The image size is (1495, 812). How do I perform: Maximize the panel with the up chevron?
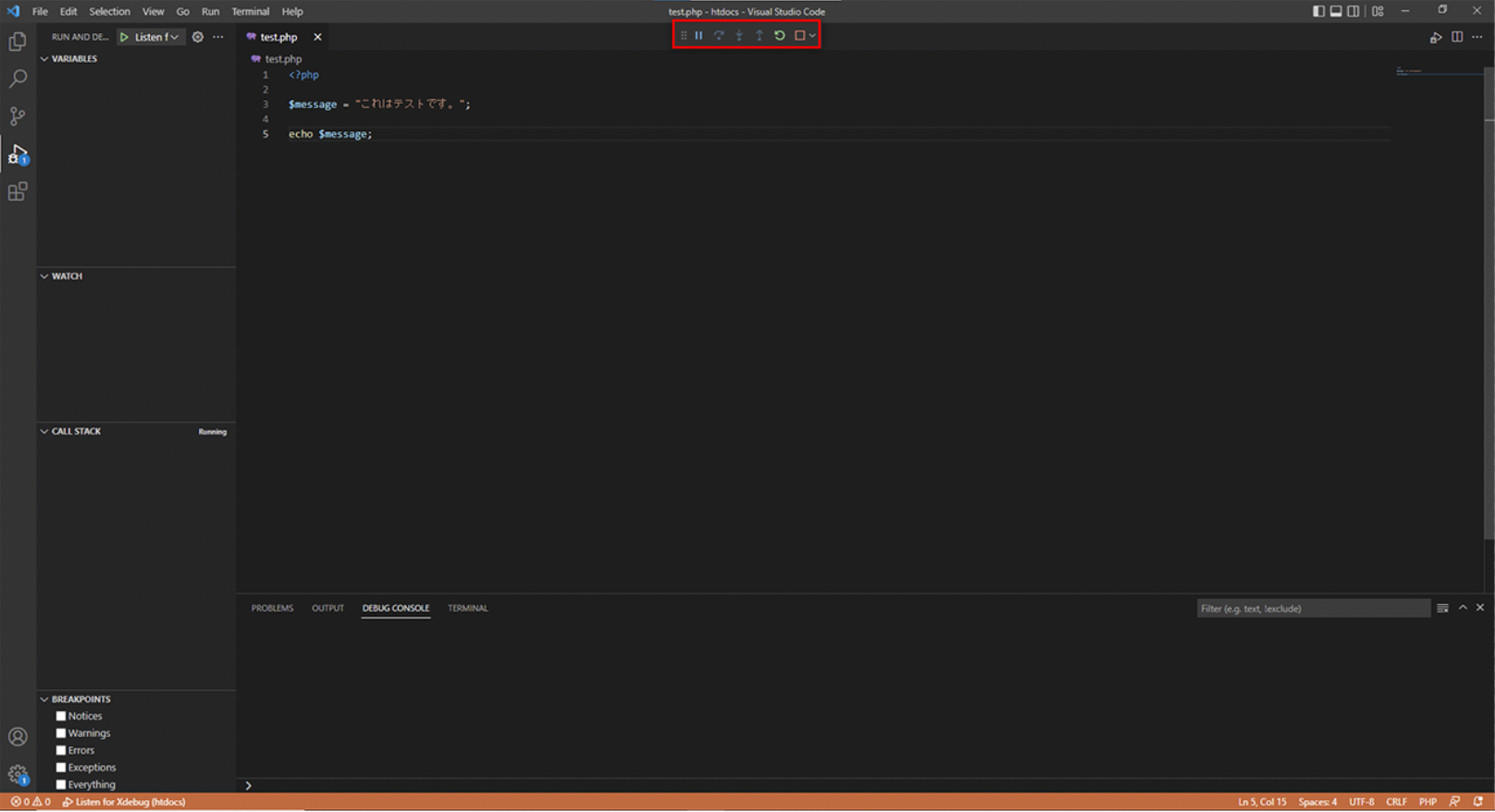[1463, 608]
